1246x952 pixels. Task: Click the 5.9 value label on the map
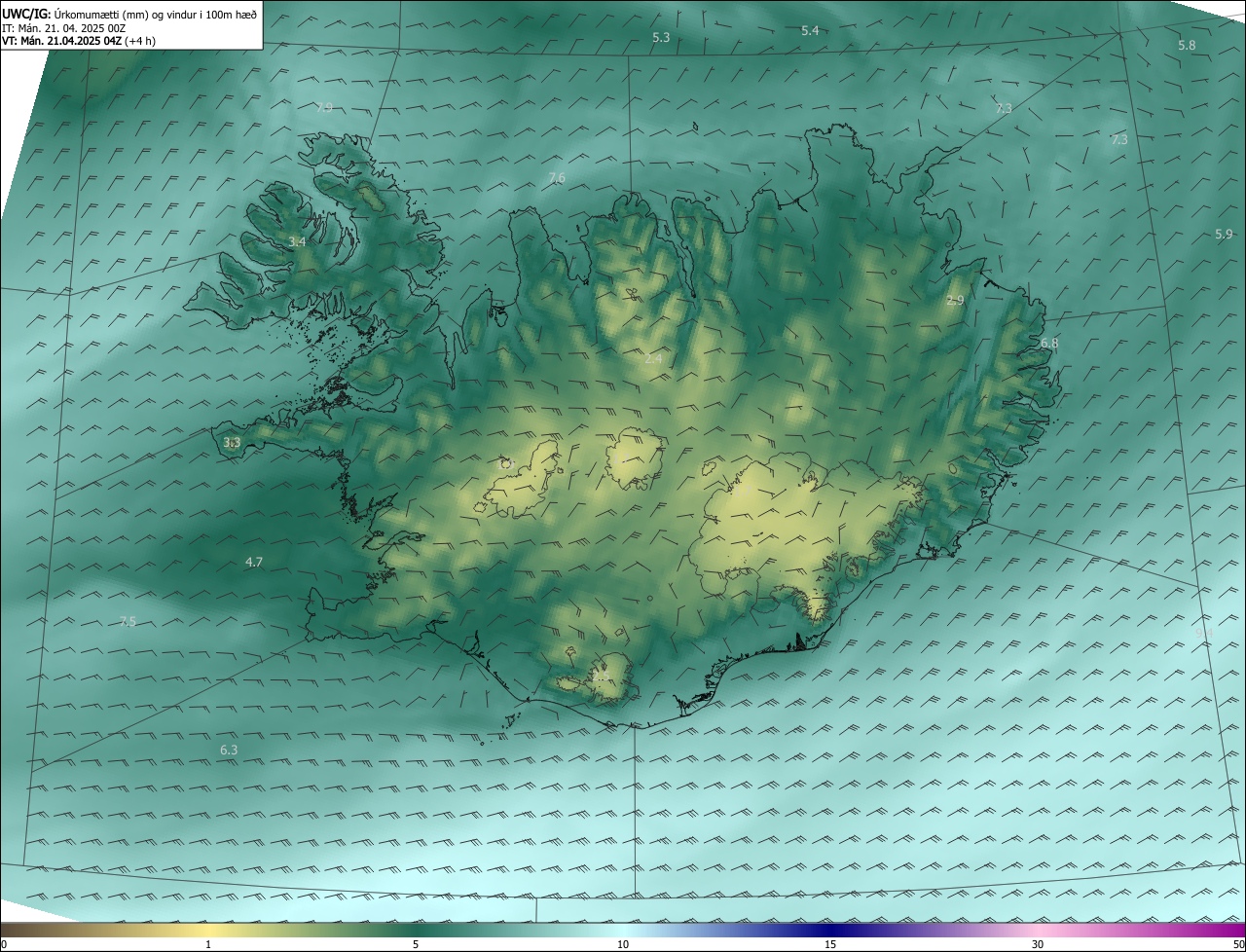[1224, 234]
